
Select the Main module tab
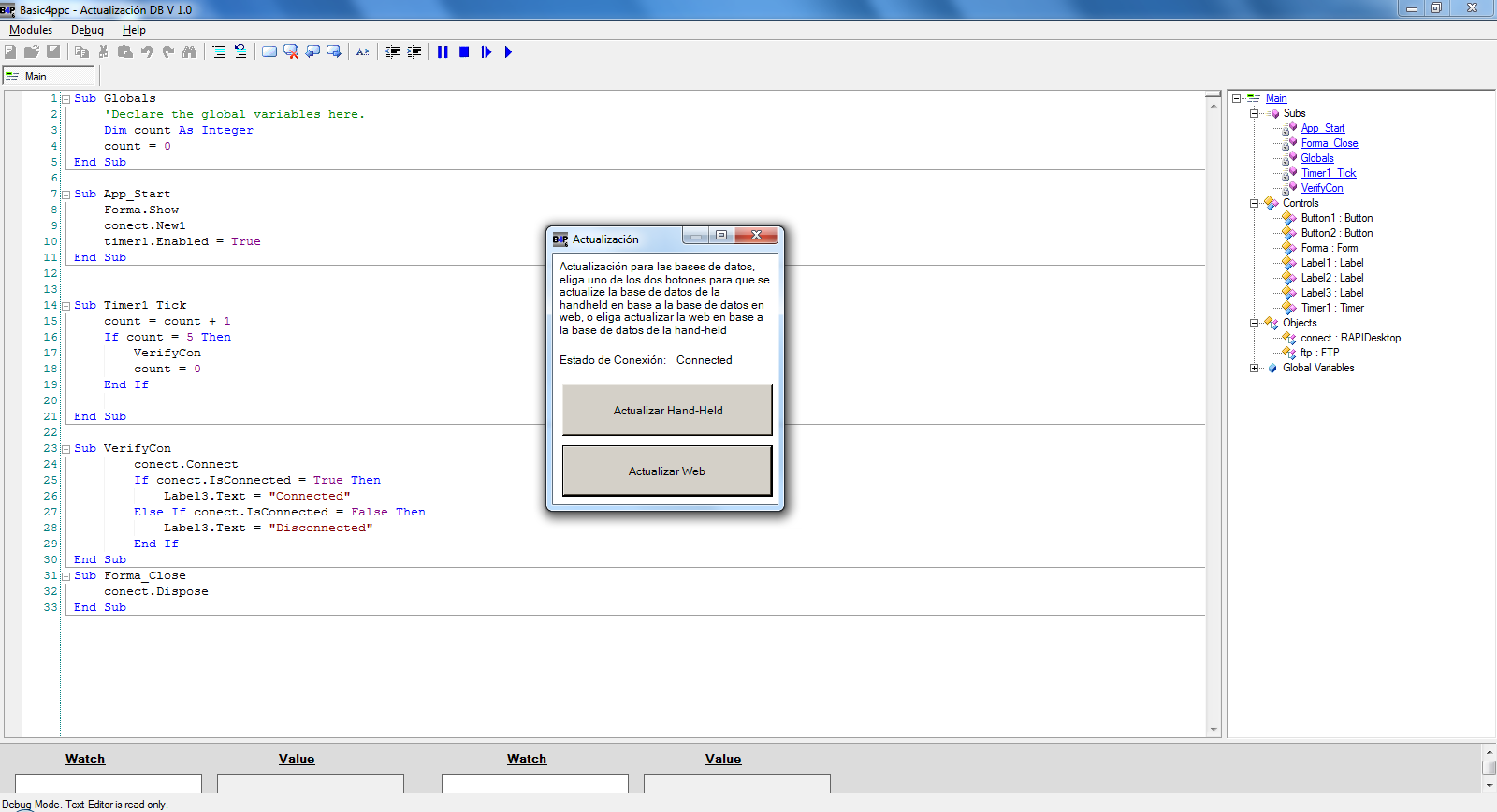click(x=49, y=77)
